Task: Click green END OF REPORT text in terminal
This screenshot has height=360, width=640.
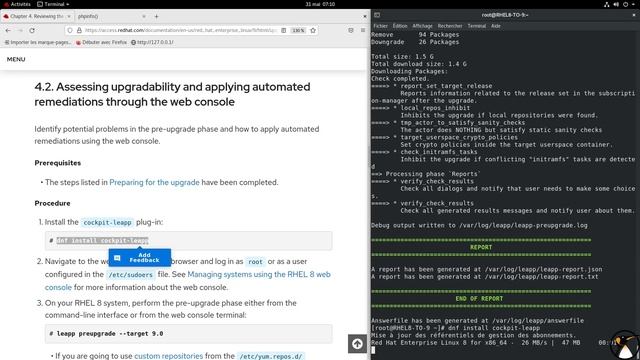Action: coord(479,299)
